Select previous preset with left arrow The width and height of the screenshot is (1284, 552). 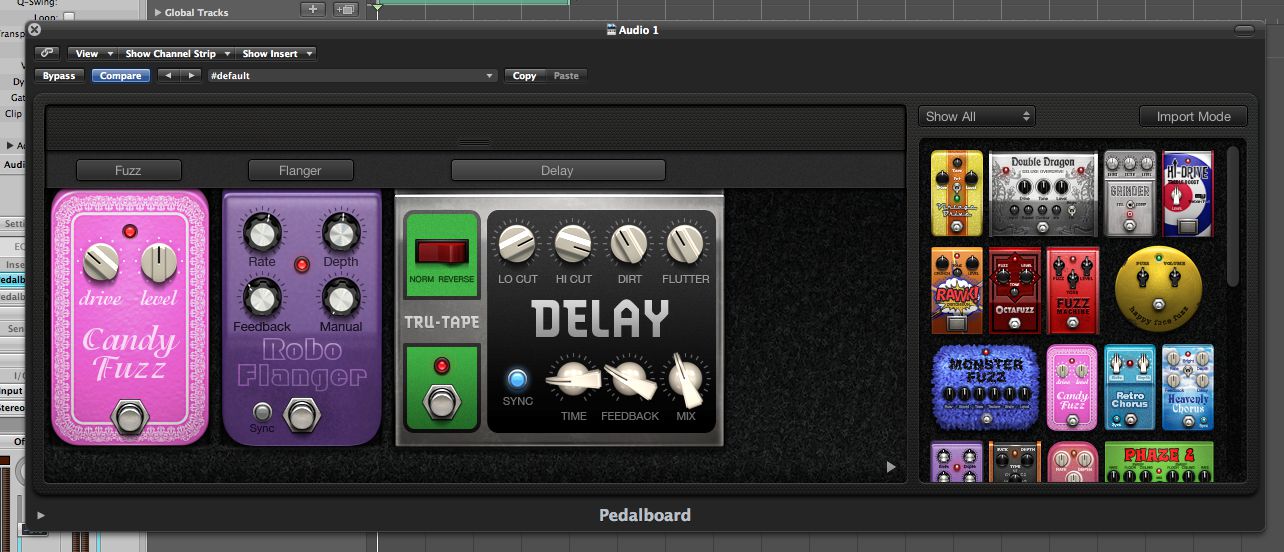[x=168, y=75]
